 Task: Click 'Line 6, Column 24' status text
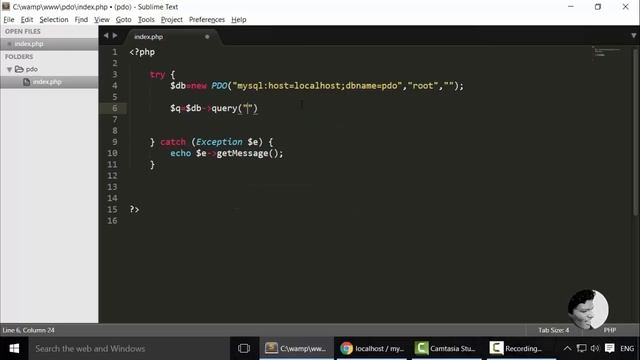(29, 330)
